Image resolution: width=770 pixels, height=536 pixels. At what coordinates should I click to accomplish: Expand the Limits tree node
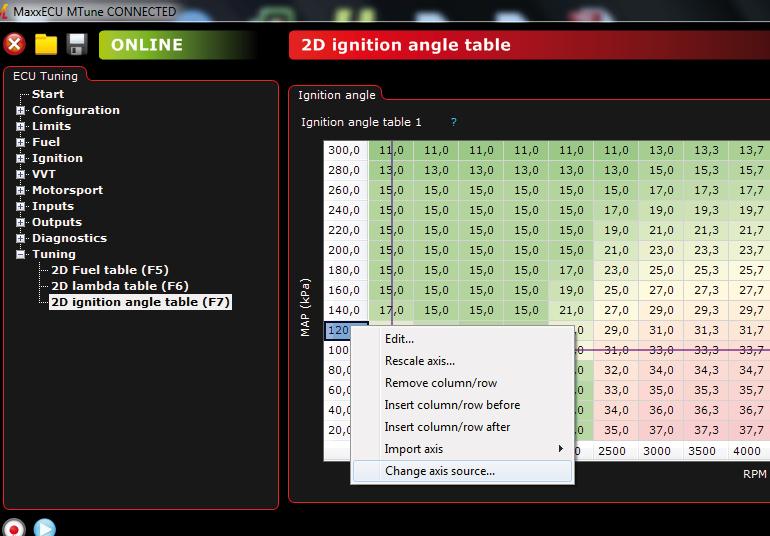pos(20,126)
